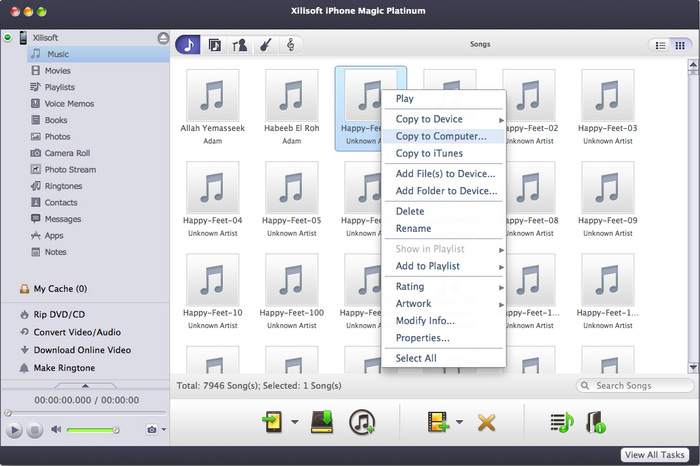Expand Copy to Device submenu
700x466 pixels.
443,119
